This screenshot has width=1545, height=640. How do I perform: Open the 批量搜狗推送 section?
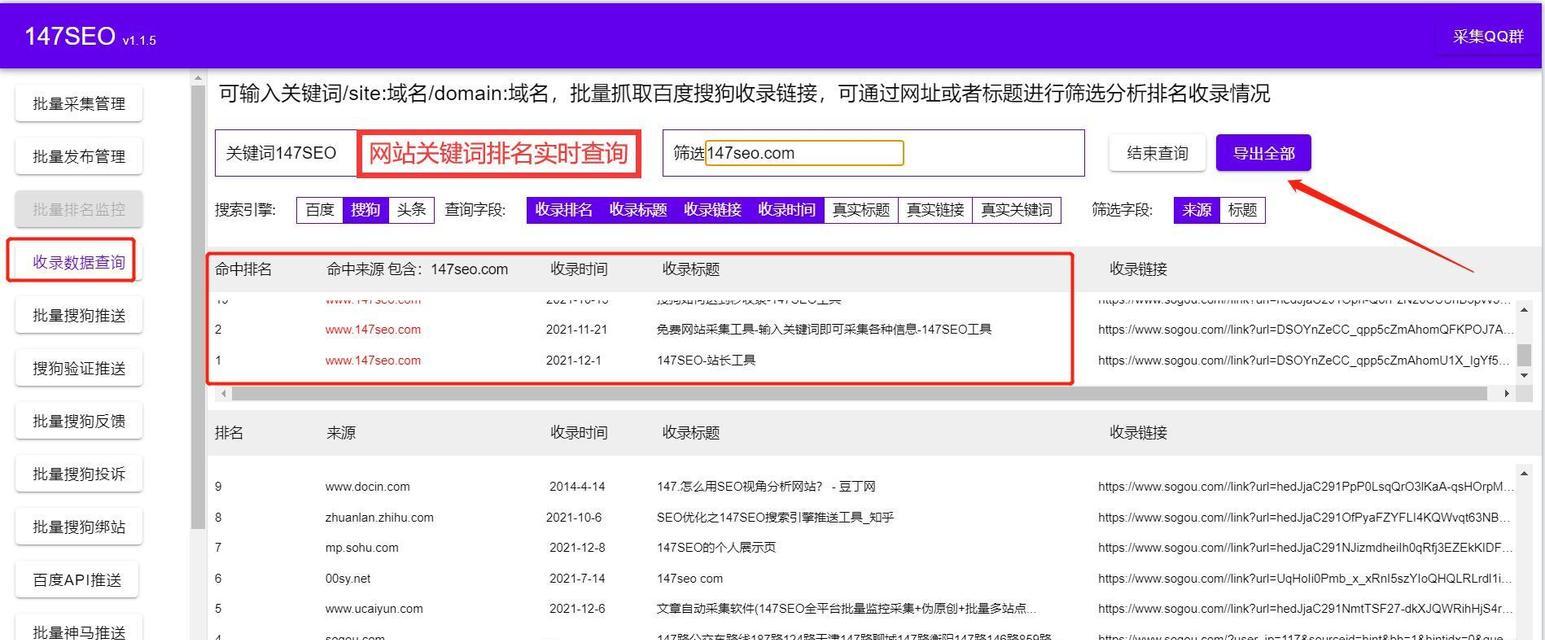point(78,314)
